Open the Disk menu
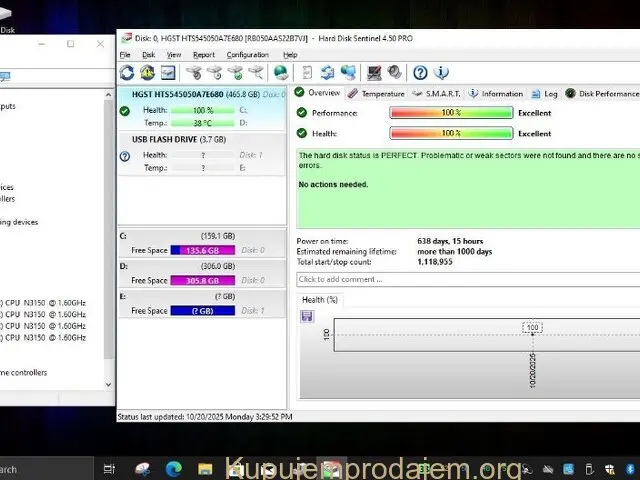640x480 pixels. click(x=148, y=55)
